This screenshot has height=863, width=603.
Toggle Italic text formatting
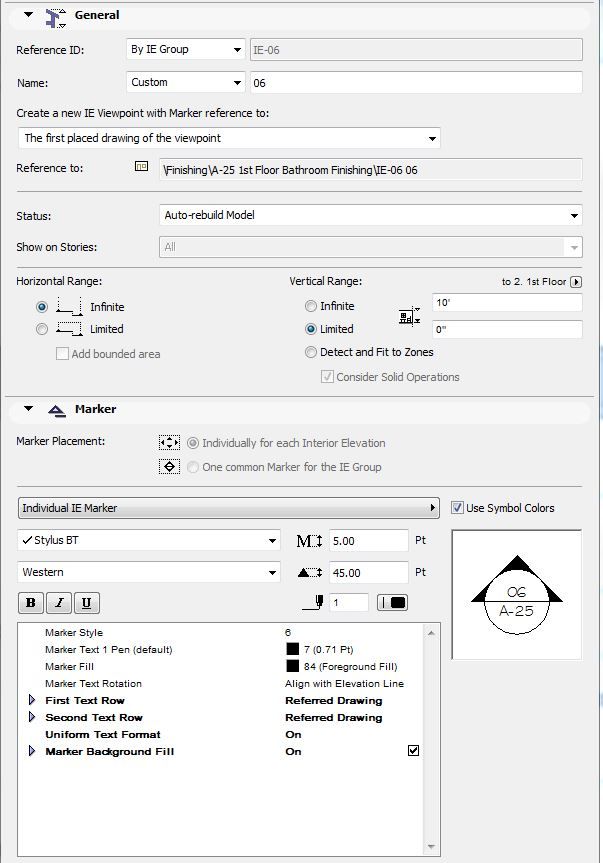(x=58, y=603)
